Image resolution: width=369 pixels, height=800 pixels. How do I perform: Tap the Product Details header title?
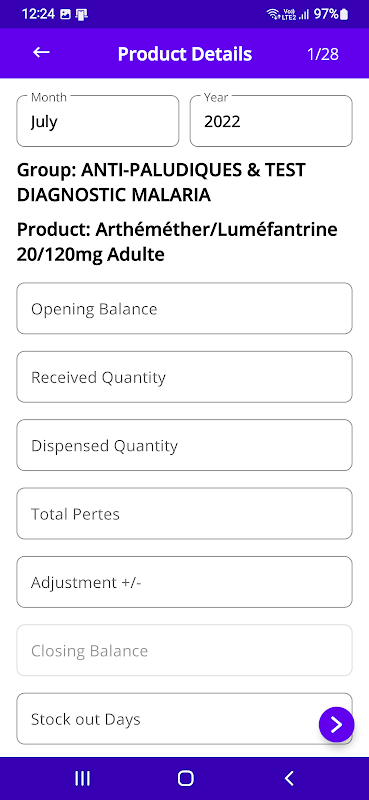(185, 54)
